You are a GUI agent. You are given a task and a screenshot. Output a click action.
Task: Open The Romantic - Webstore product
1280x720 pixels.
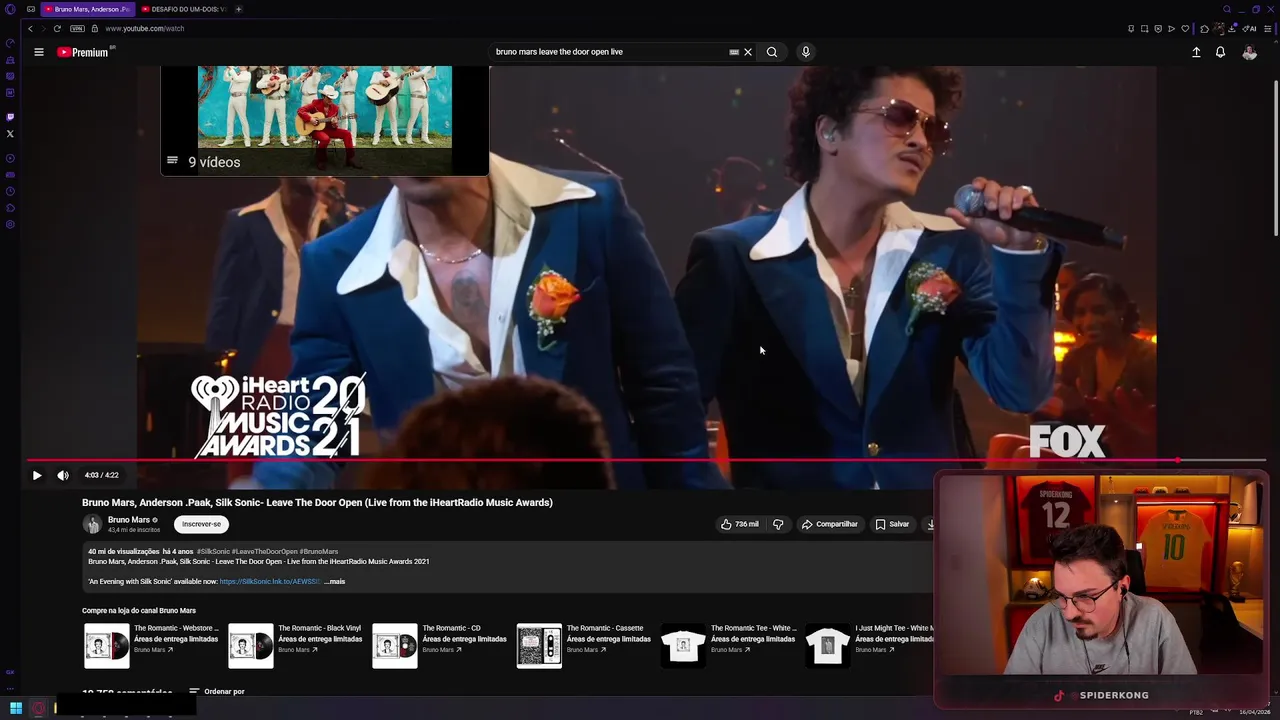click(x=151, y=645)
